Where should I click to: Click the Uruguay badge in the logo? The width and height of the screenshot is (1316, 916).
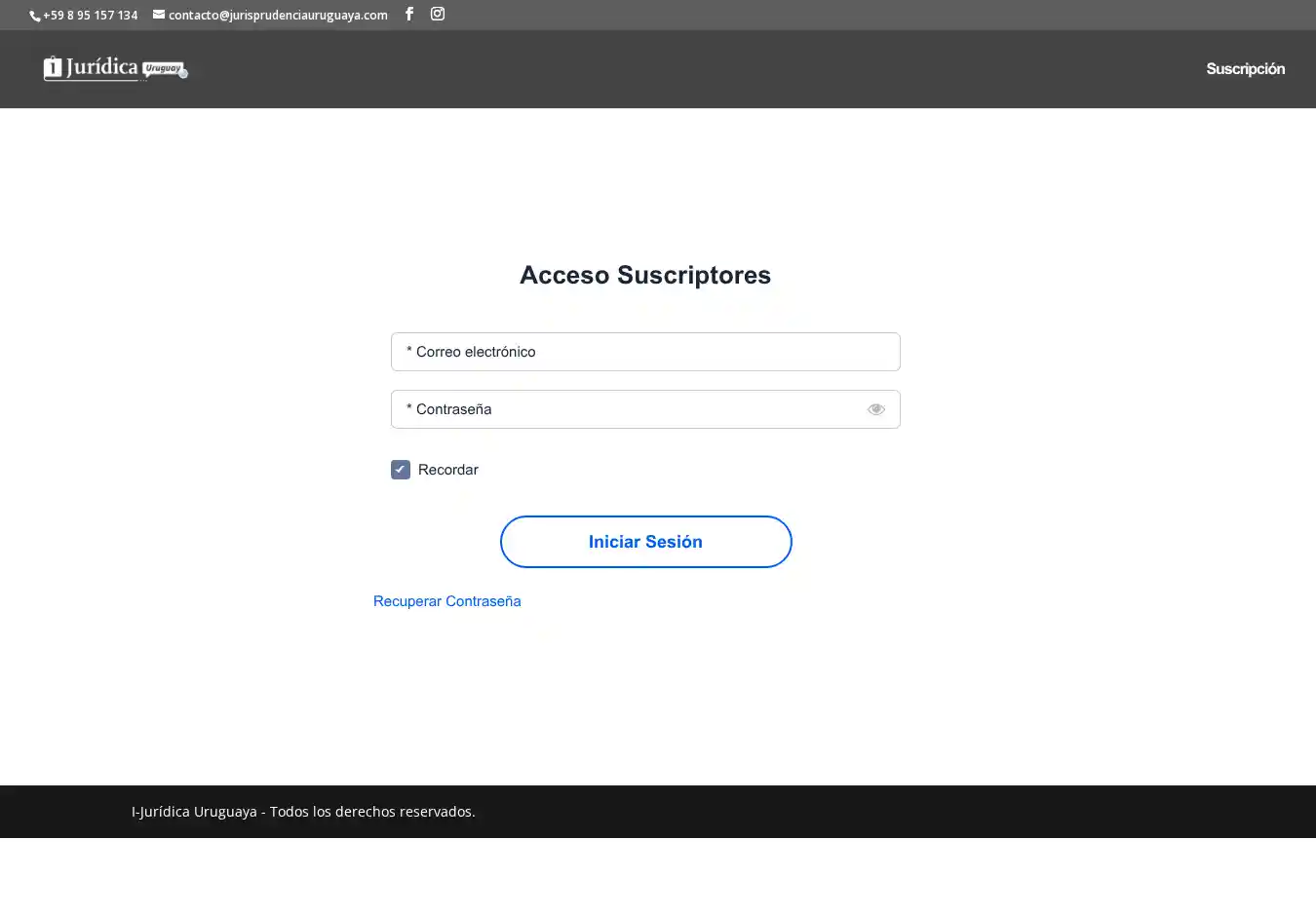[163, 68]
